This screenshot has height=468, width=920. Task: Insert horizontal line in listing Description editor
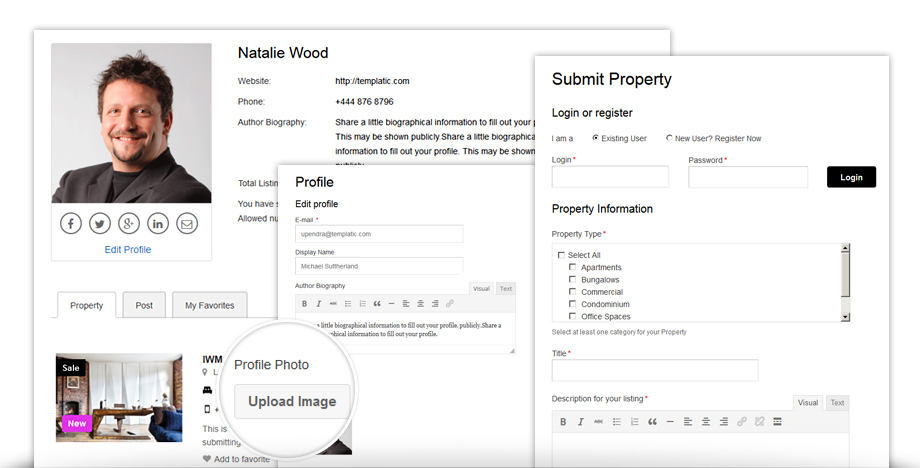670,422
